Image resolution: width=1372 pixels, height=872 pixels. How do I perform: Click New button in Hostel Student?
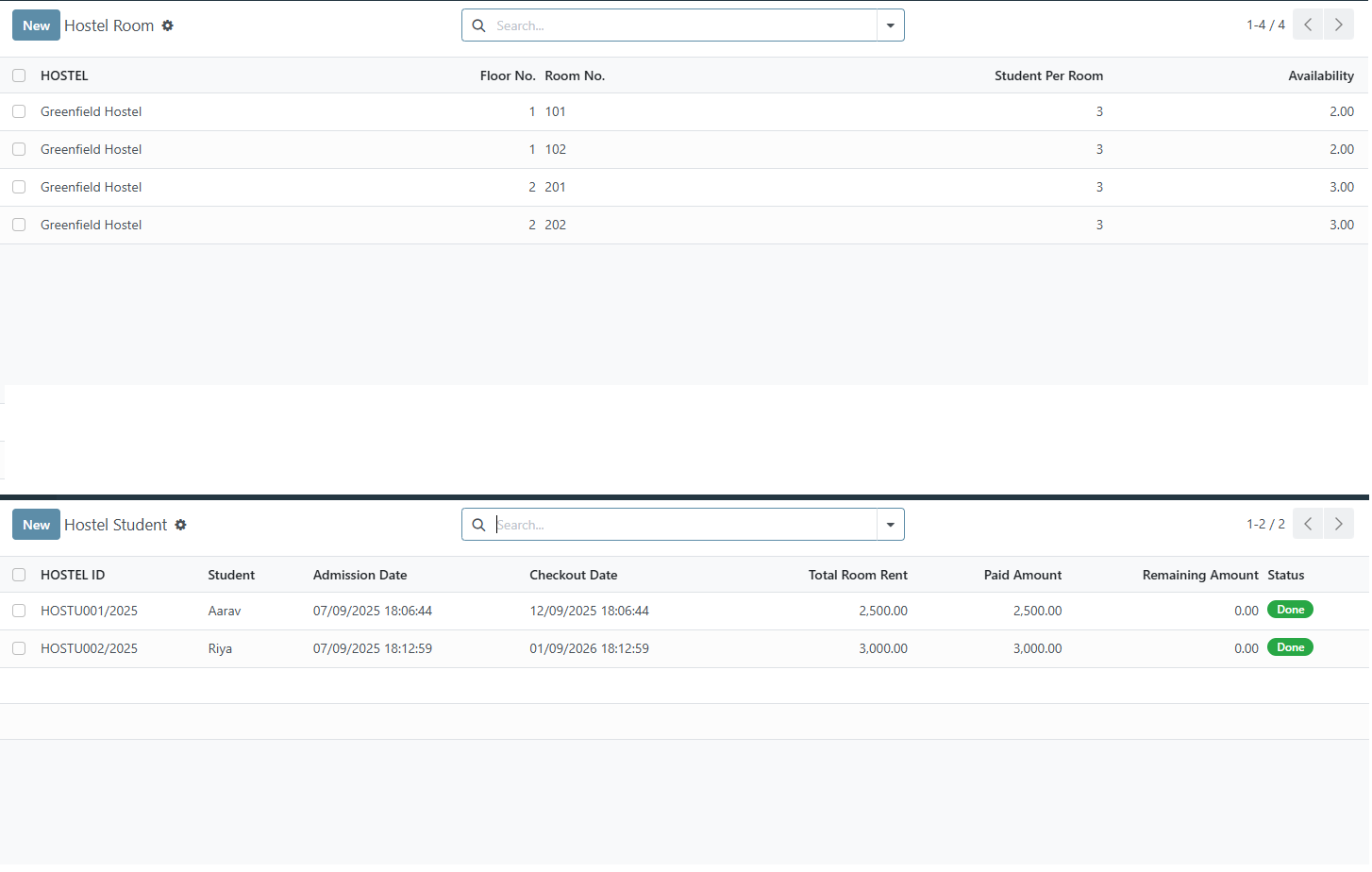[x=36, y=525]
